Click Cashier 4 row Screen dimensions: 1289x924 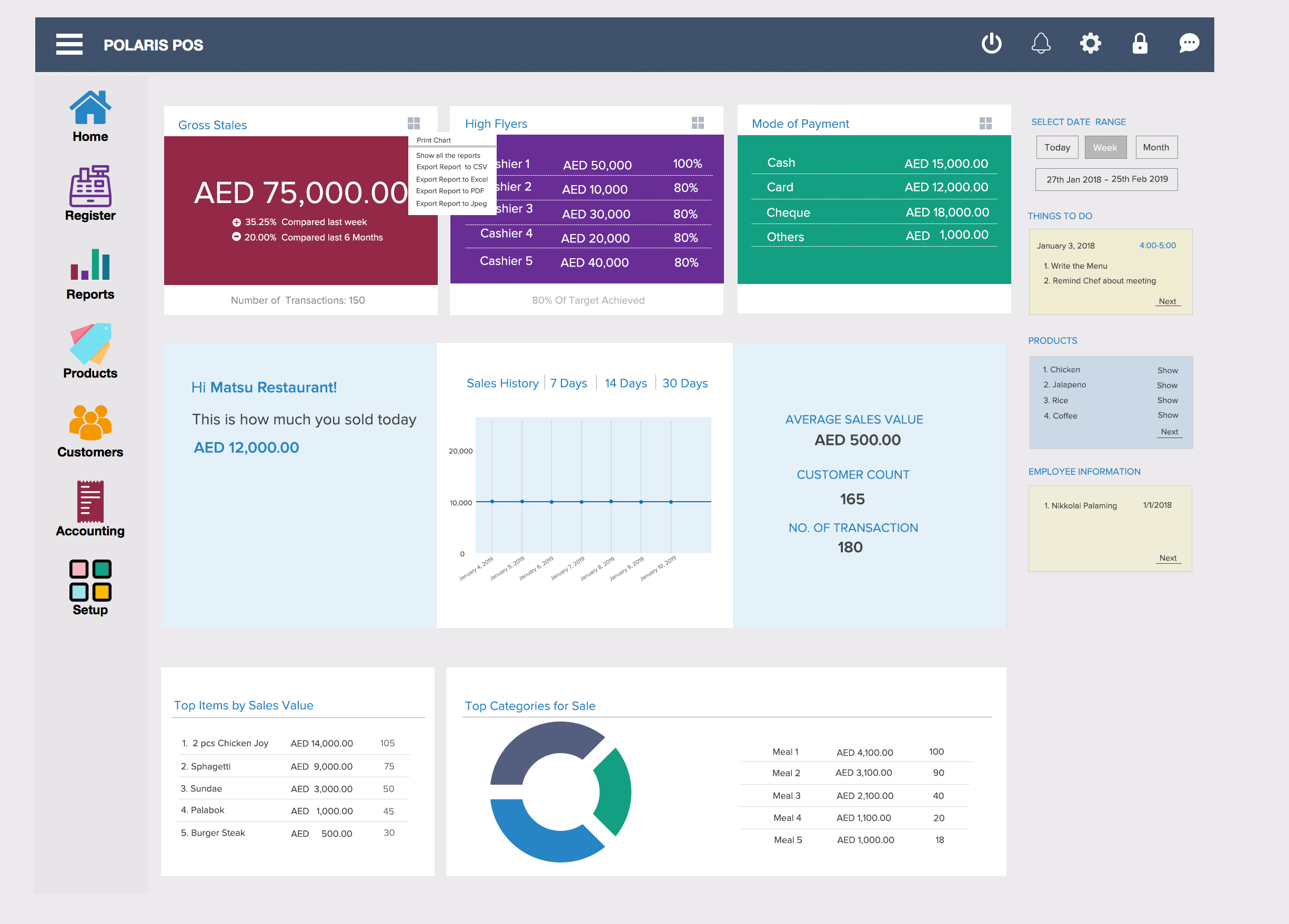588,236
